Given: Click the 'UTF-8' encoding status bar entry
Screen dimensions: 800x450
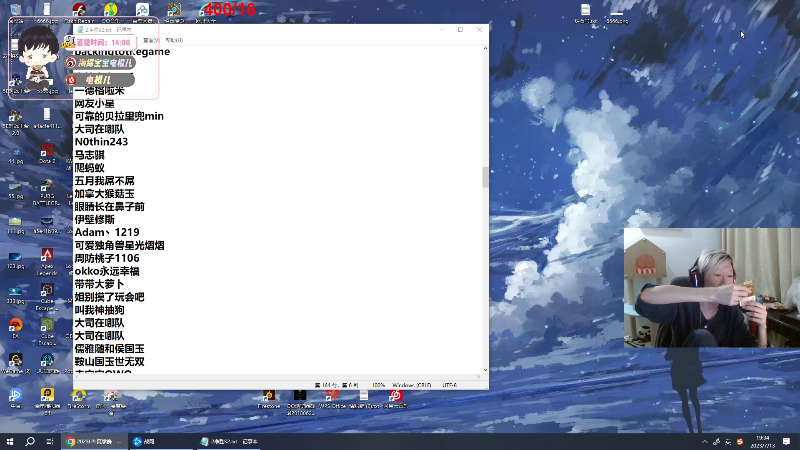Looking at the screenshot, I should [x=449, y=385].
